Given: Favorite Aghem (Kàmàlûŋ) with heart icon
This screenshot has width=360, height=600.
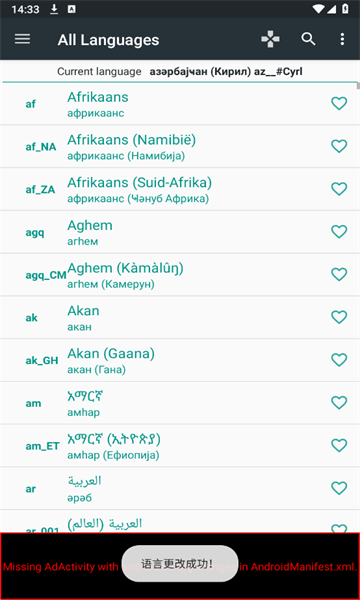Looking at the screenshot, I should [x=339, y=275].
